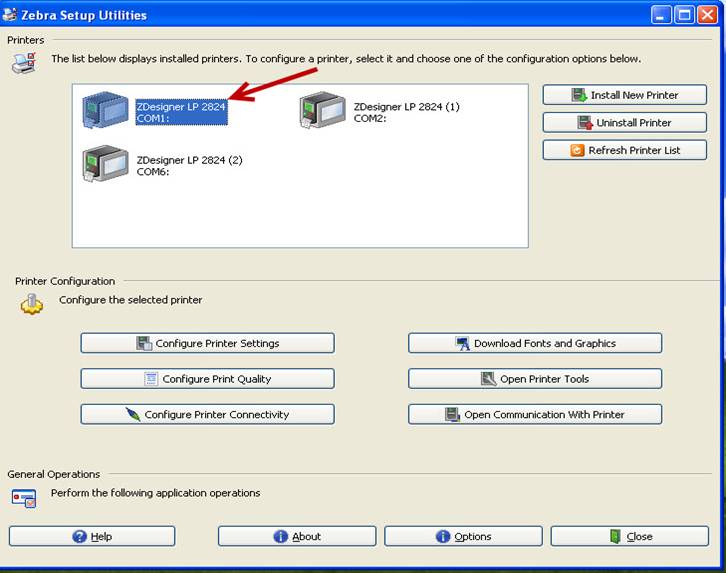The image size is (726, 573).
Task: Click Download Fonts and Graphics
Action: [x=535, y=343]
